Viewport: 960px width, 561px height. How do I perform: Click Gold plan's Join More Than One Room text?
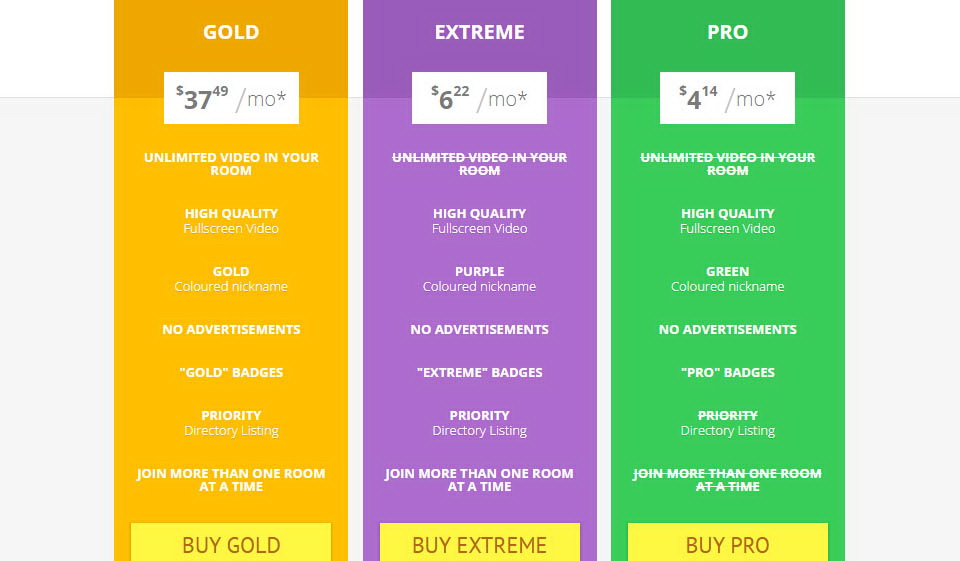pos(231,480)
